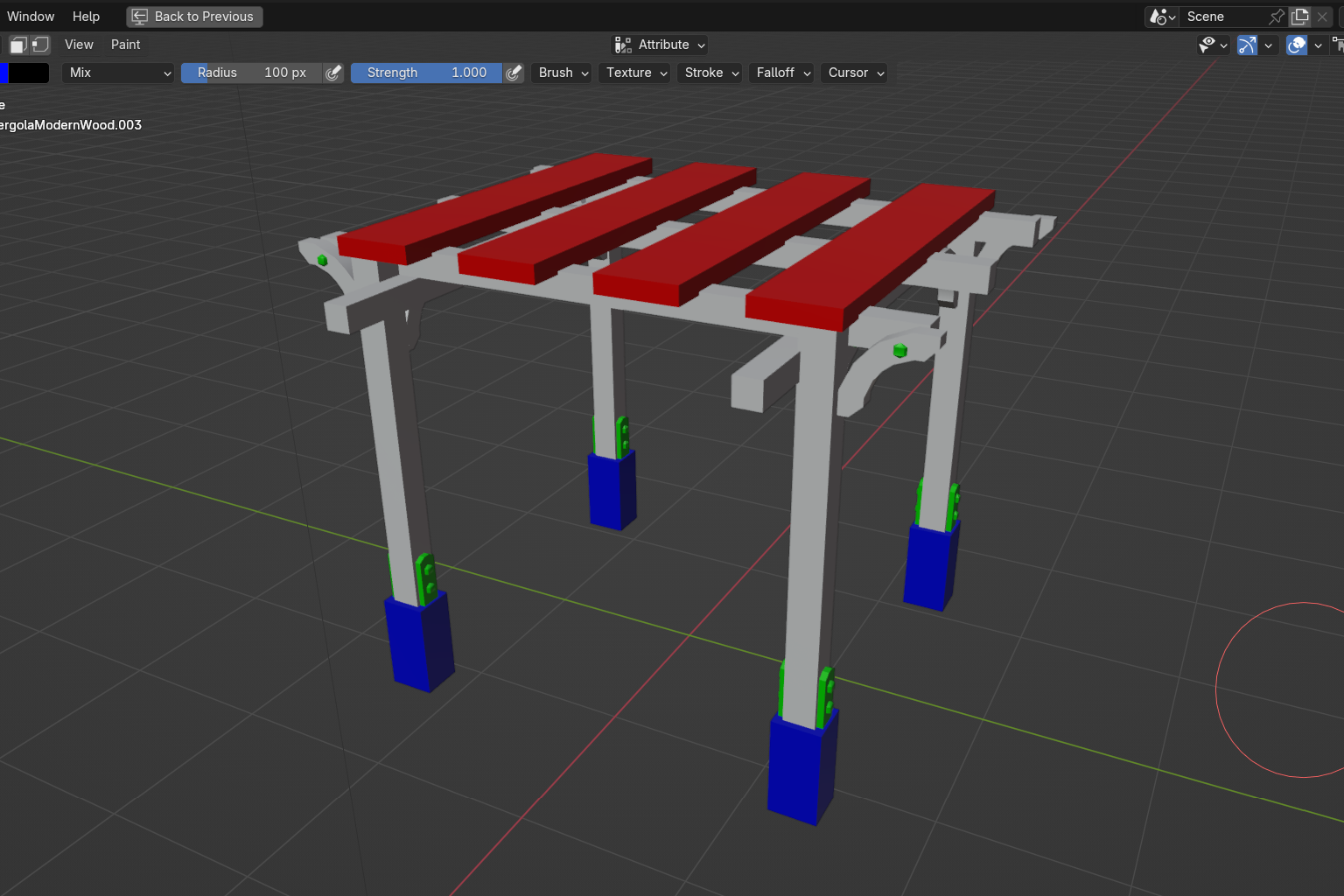
Task: Open the Help menu
Action: click(86, 17)
